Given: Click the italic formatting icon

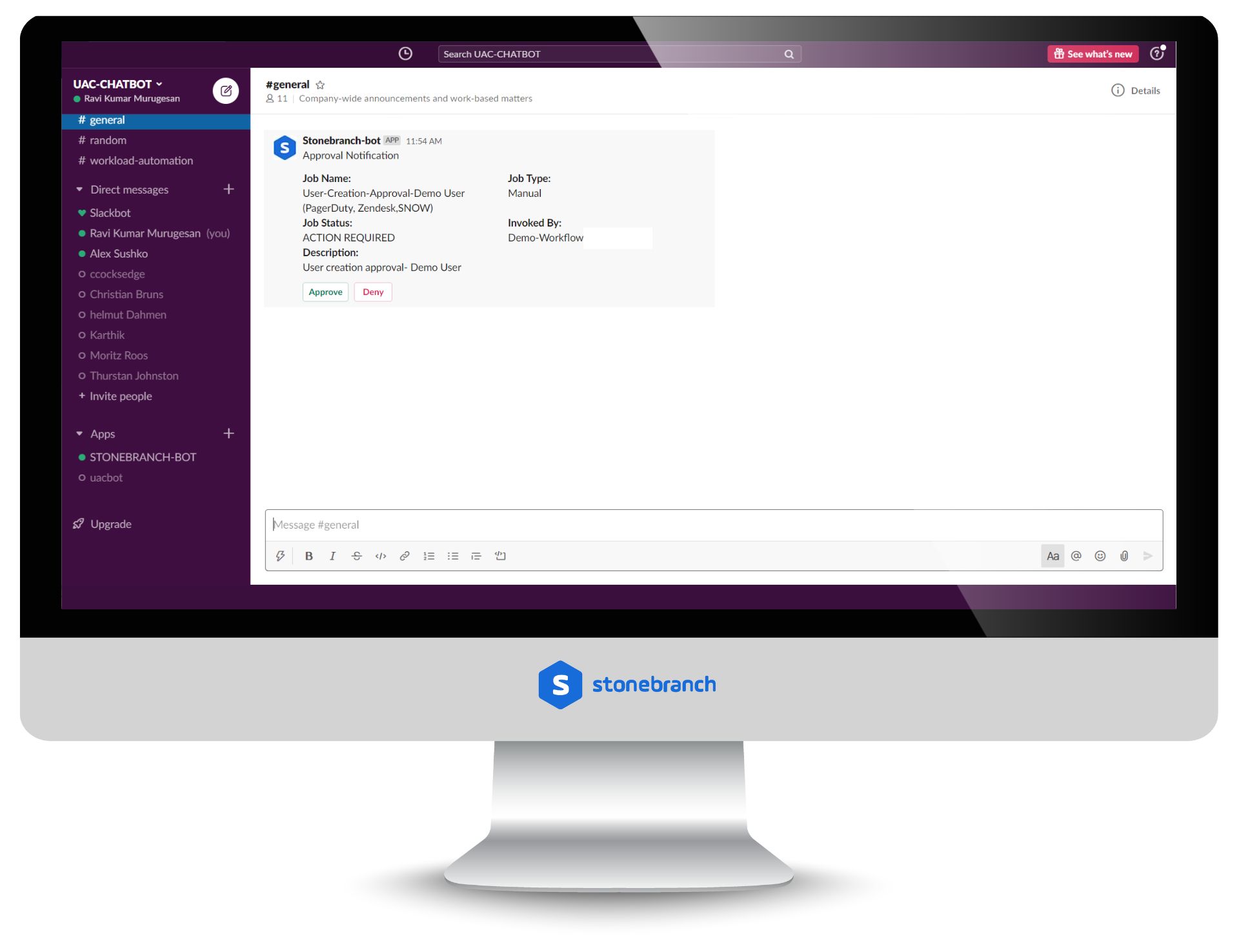Looking at the screenshot, I should tap(333, 556).
